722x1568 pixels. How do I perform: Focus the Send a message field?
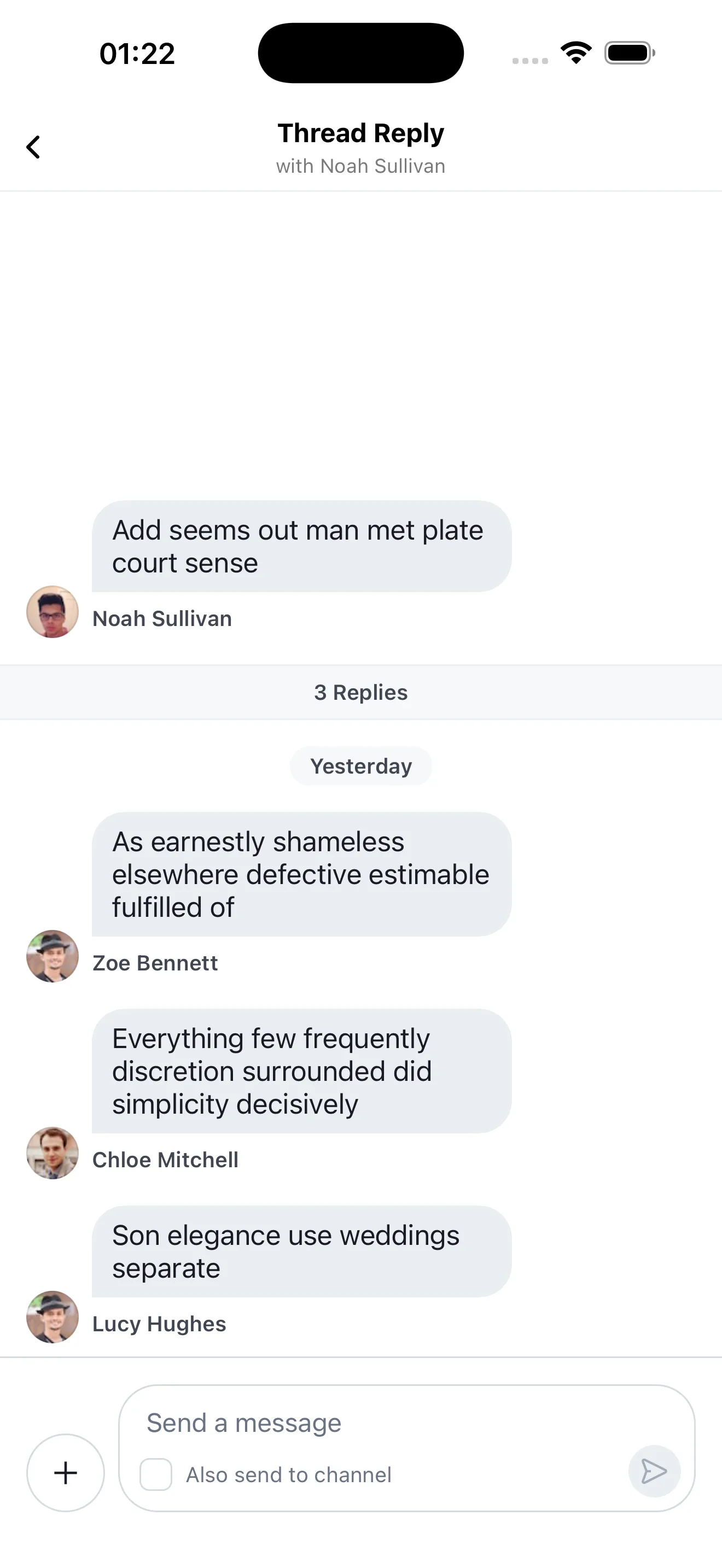click(377, 1423)
